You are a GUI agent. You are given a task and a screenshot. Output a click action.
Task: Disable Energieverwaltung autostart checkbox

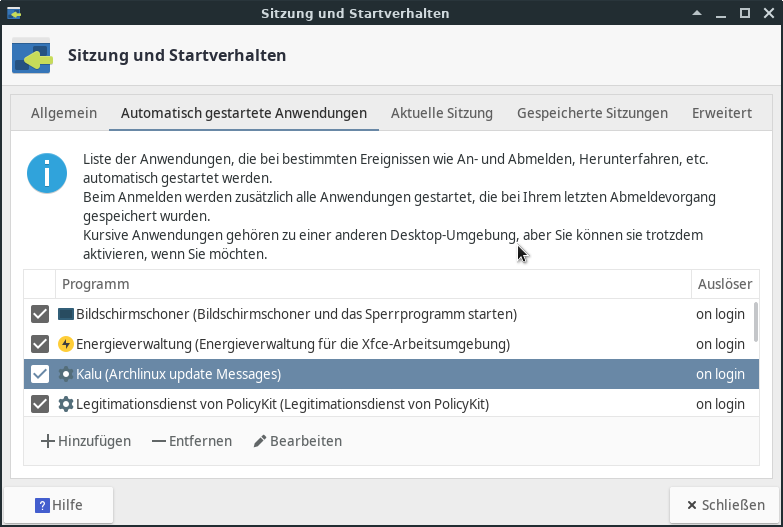pyautogui.click(x=40, y=344)
